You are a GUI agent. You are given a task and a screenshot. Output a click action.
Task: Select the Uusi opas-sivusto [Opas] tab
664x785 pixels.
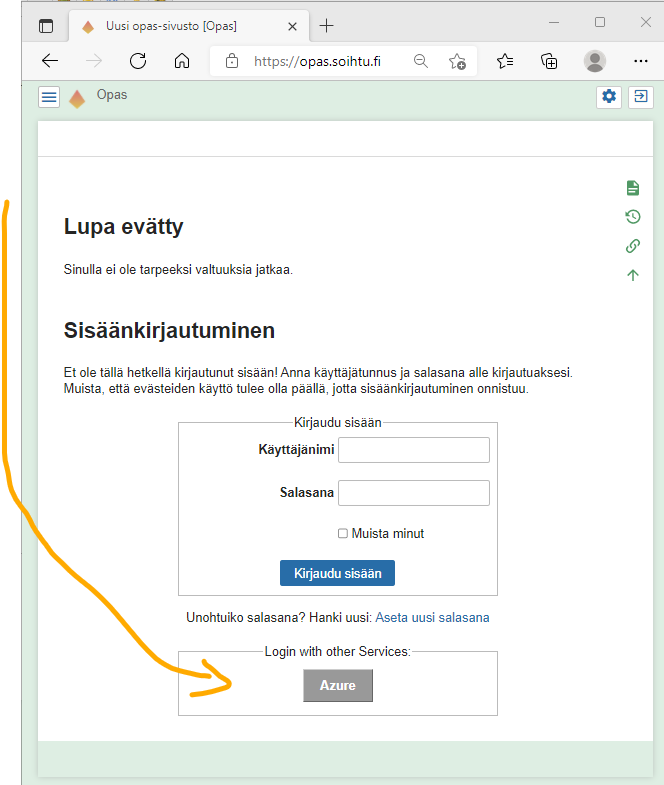189,26
